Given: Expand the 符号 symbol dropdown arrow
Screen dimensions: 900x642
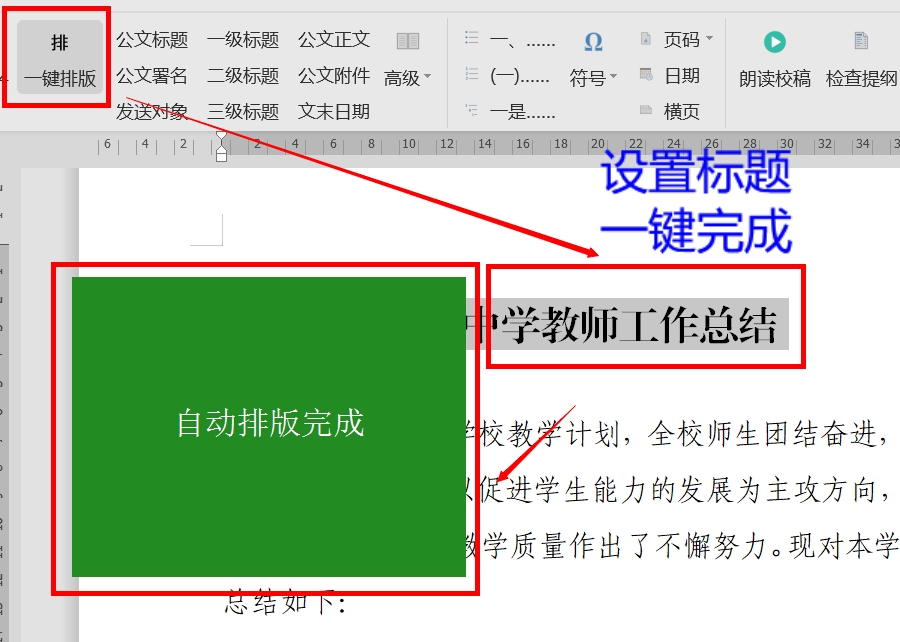Looking at the screenshot, I should (x=612, y=77).
